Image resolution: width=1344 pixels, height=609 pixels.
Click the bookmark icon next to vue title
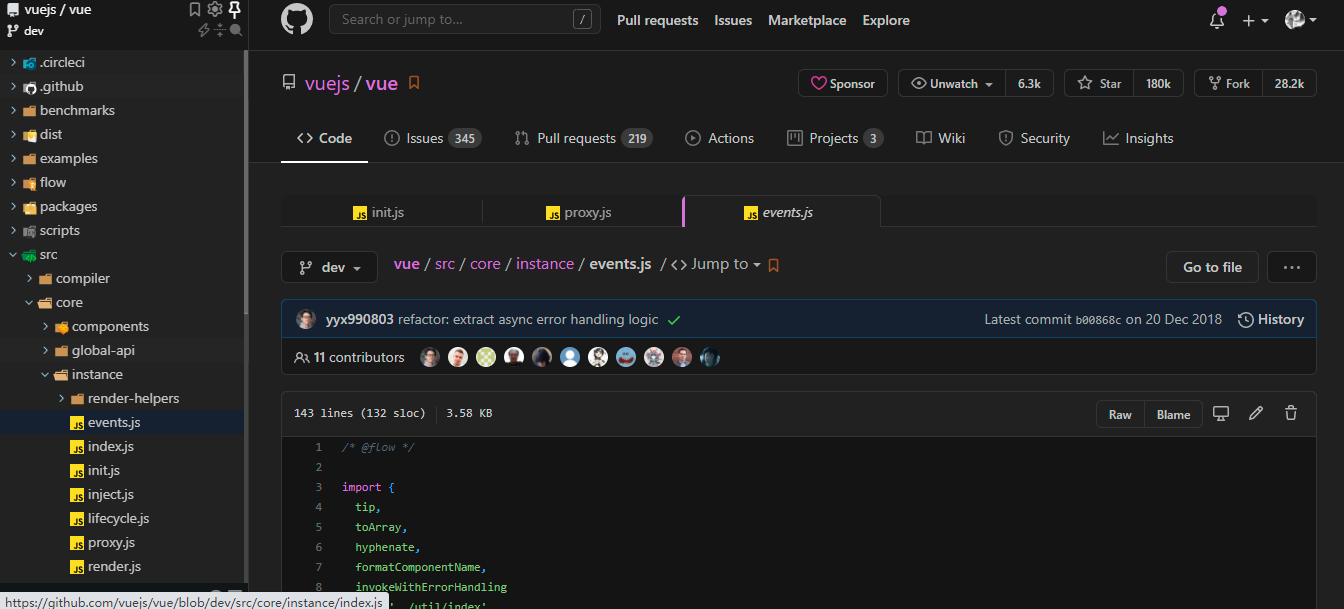click(x=414, y=83)
